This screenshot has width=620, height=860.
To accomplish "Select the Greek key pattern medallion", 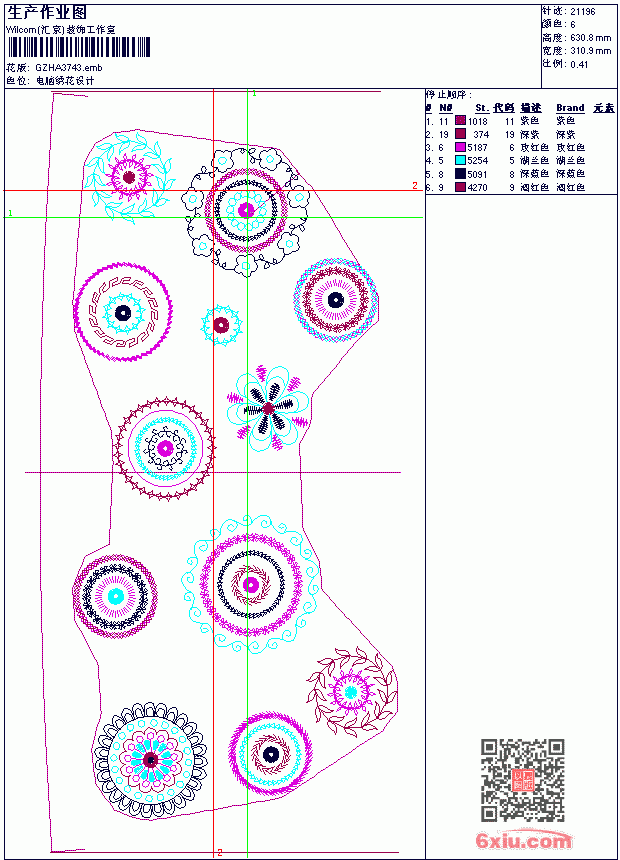I will 122,312.
